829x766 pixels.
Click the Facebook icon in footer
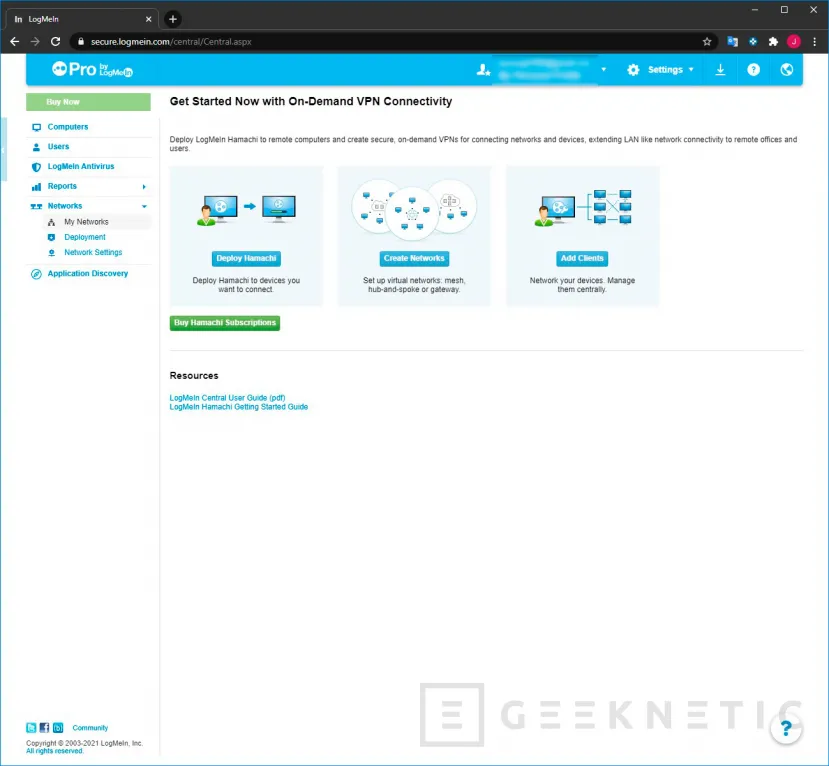tap(44, 727)
